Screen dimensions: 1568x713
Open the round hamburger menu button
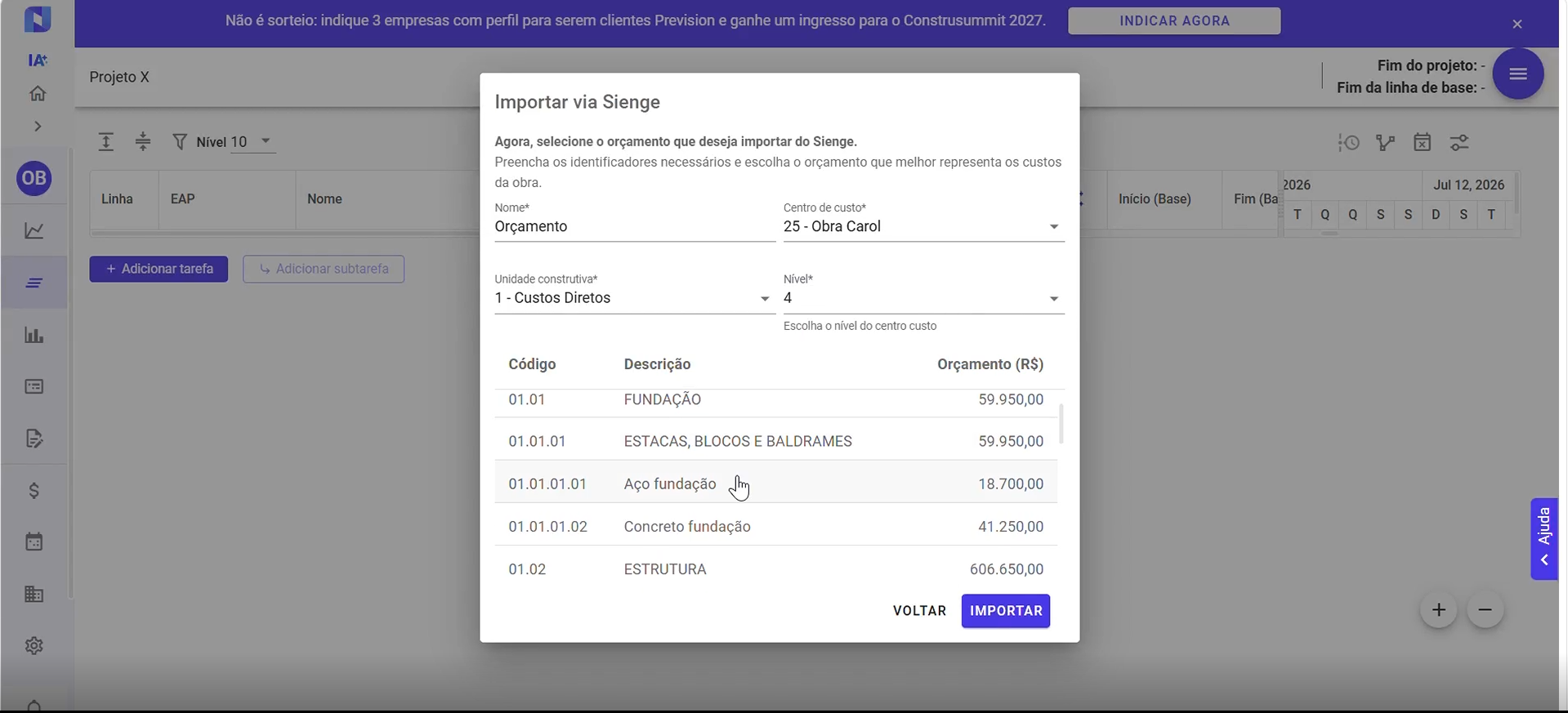click(1518, 74)
